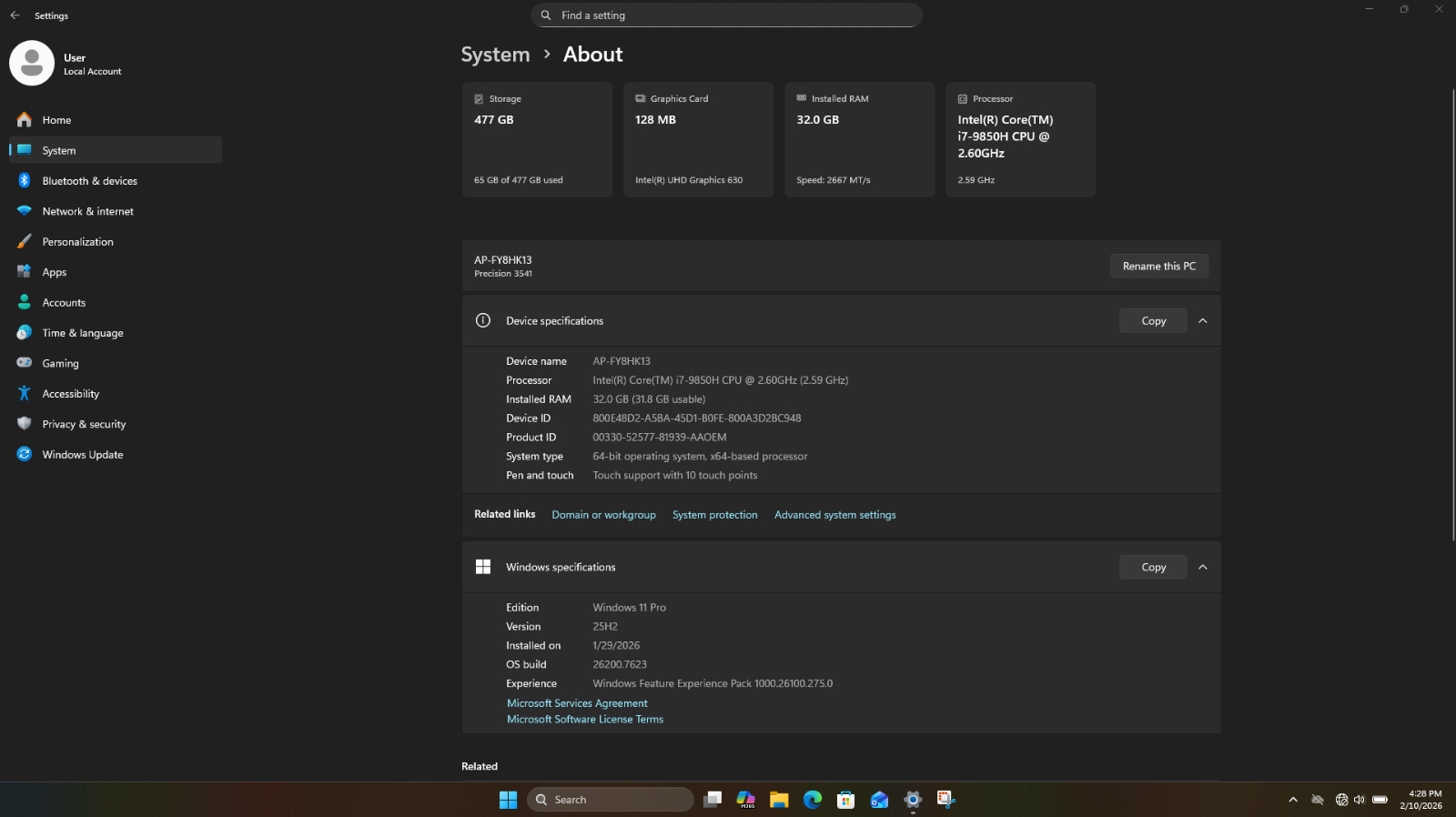
Task: Copy the Windows specifications
Action: (x=1153, y=567)
